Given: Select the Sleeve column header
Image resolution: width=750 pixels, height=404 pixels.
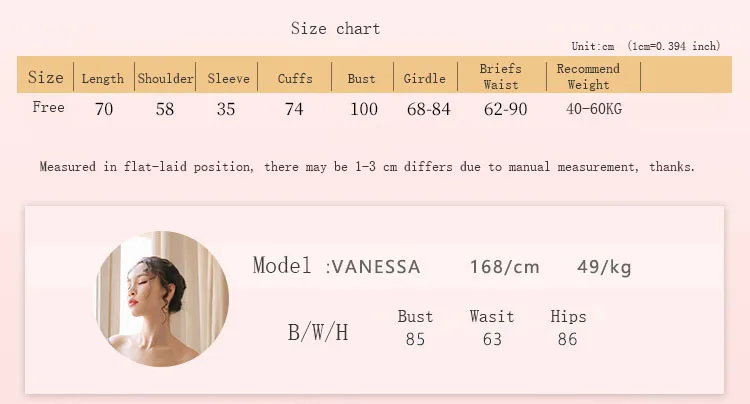Looking at the screenshot, I should pyautogui.click(x=228, y=78).
